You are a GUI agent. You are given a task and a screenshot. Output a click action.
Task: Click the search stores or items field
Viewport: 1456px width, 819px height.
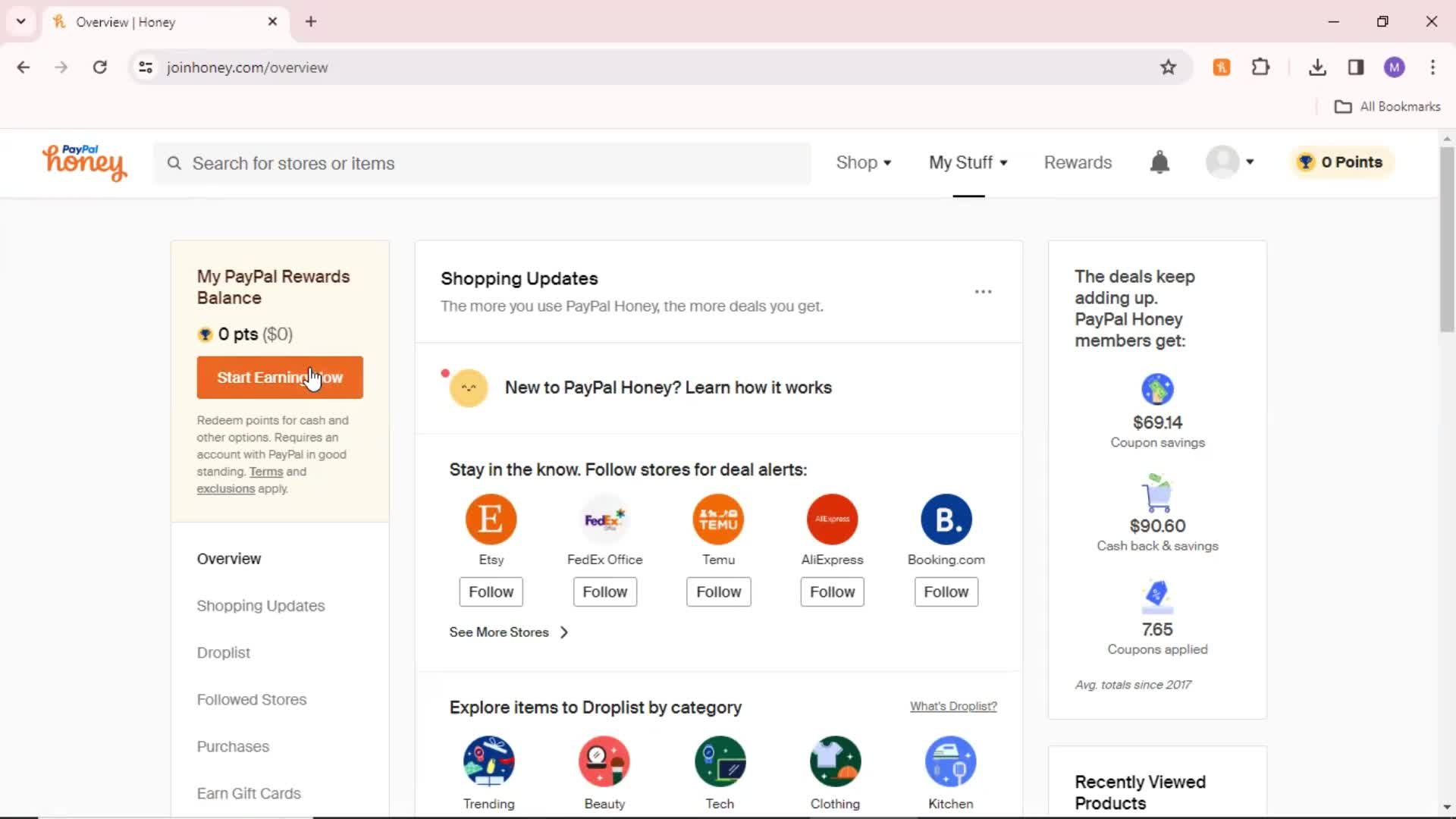click(482, 163)
